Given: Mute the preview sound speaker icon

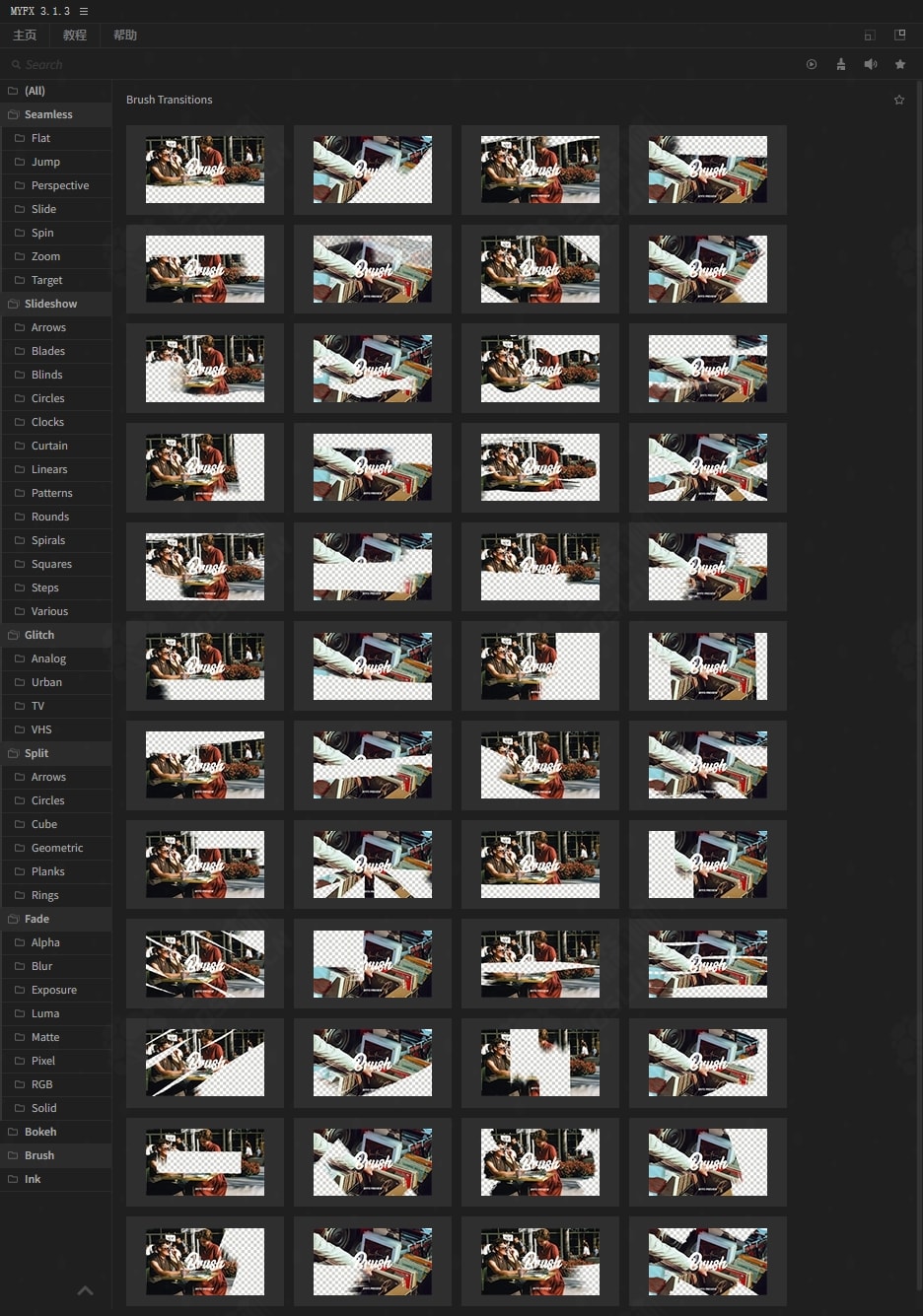Looking at the screenshot, I should pos(871,64).
